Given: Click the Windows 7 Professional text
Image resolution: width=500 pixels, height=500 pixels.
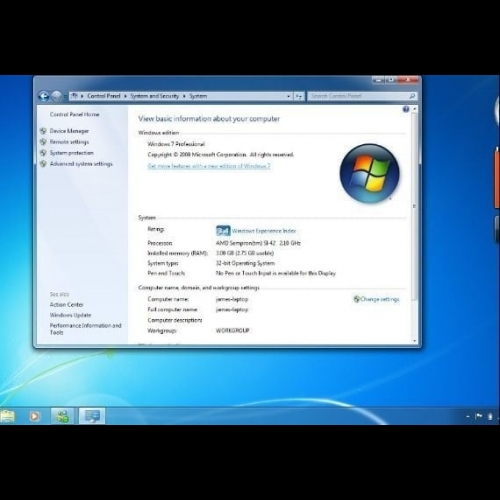Looking at the screenshot, I should pyautogui.click(x=176, y=144).
